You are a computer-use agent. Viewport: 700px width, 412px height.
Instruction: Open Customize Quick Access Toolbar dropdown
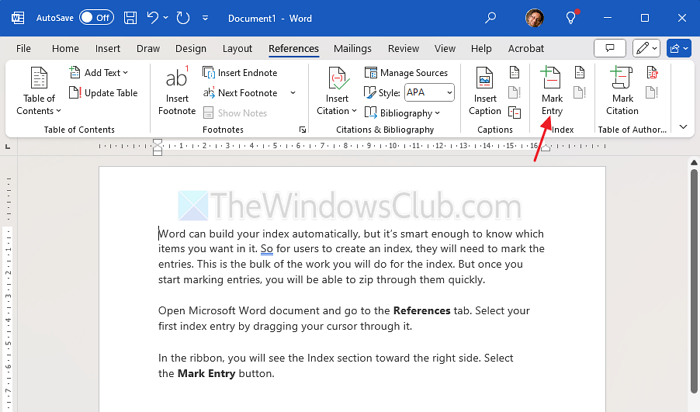click(205, 18)
